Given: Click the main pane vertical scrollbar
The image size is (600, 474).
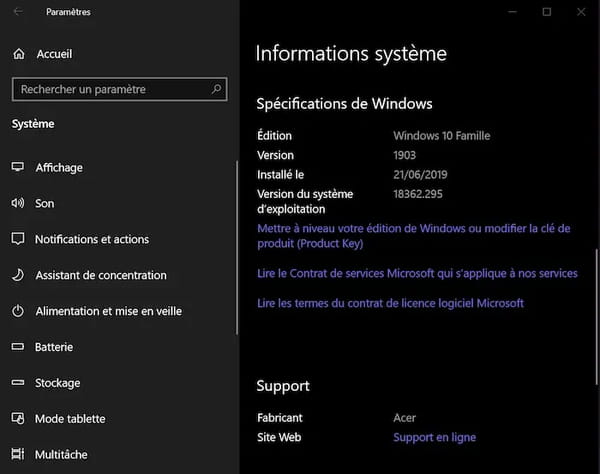Looking at the screenshot, I should tap(597, 317).
